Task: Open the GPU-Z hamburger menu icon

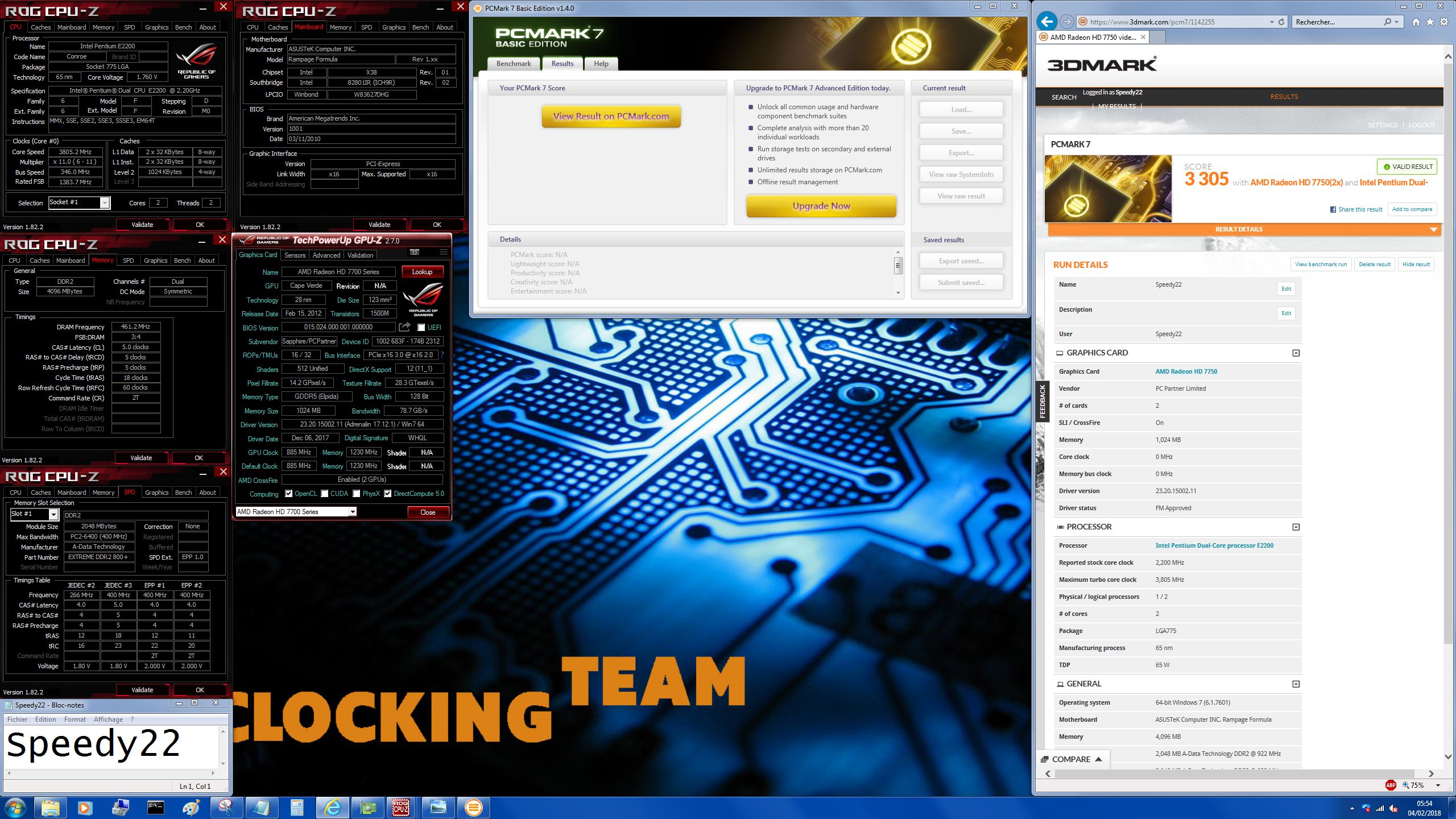Action: [x=444, y=252]
